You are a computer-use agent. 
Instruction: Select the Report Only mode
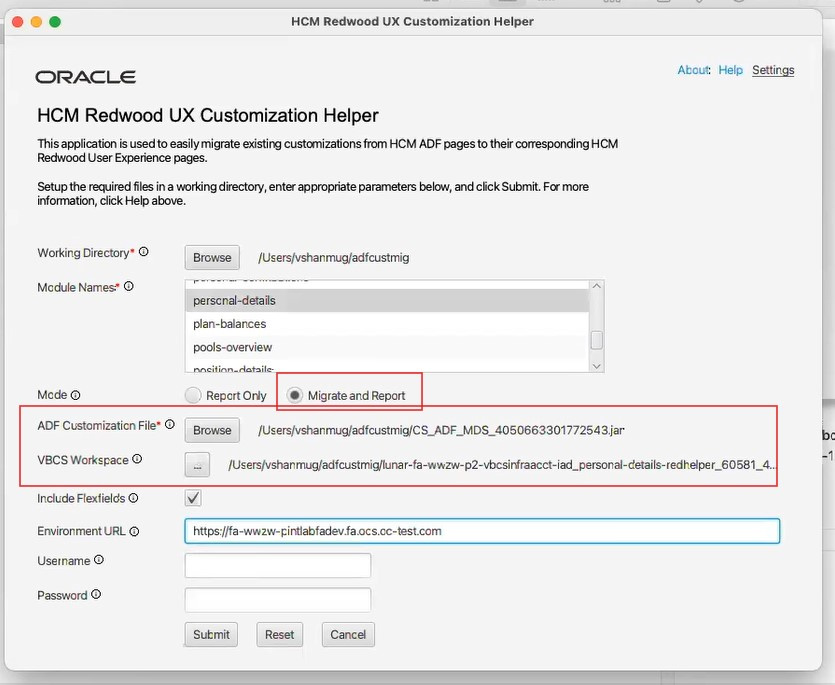pyautogui.click(x=191, y=395)
